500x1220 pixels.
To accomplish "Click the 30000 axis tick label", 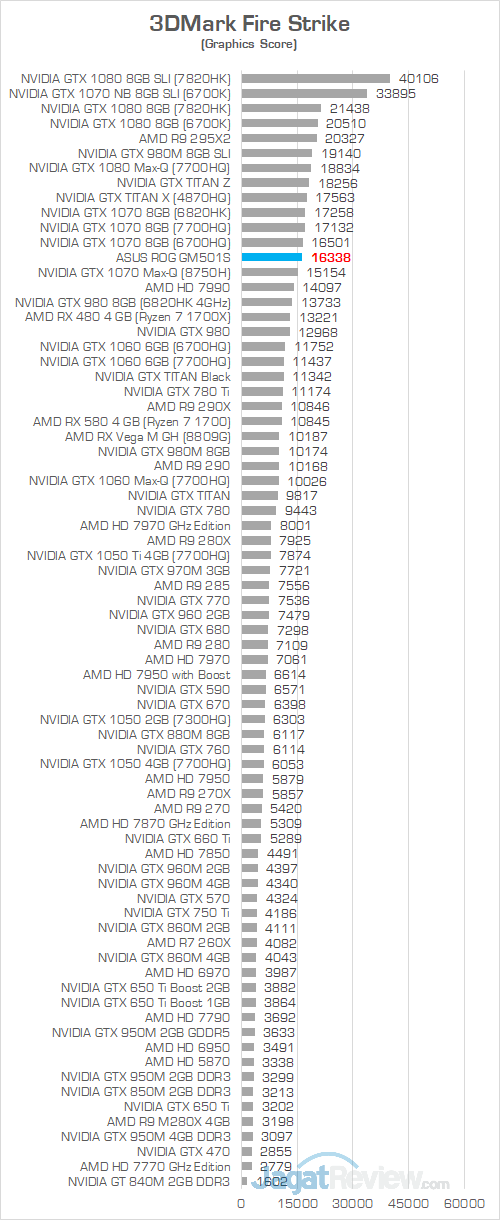I will point(353,1203).
